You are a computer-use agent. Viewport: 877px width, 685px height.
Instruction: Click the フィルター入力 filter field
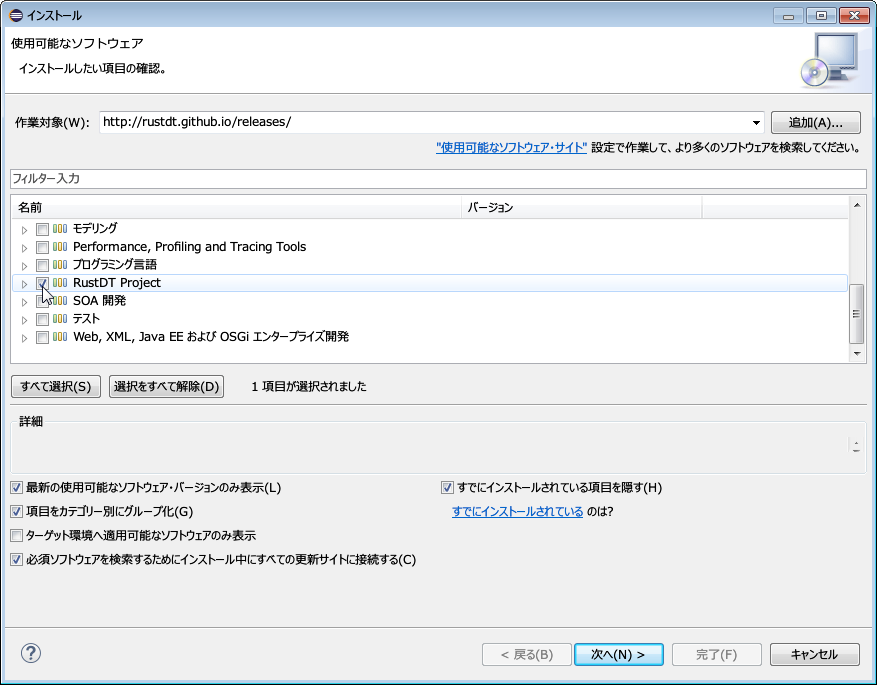coord(438,179)
